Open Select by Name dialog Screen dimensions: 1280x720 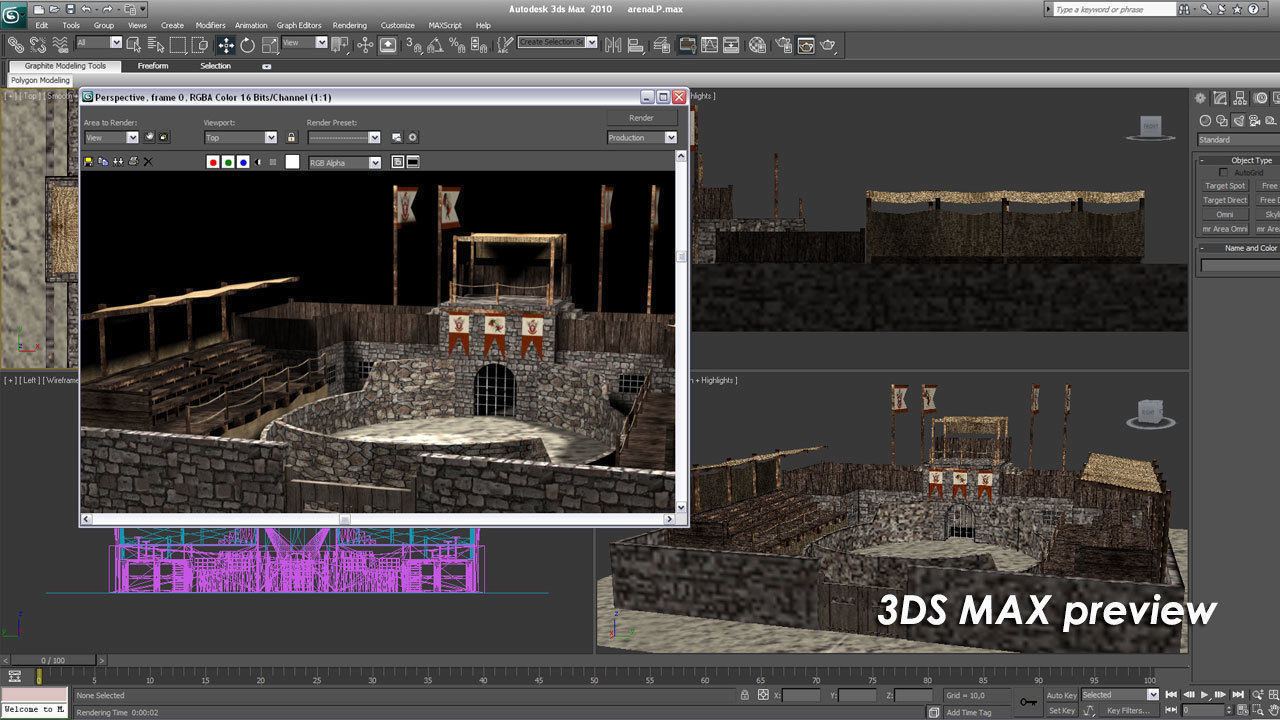point(156,44)
